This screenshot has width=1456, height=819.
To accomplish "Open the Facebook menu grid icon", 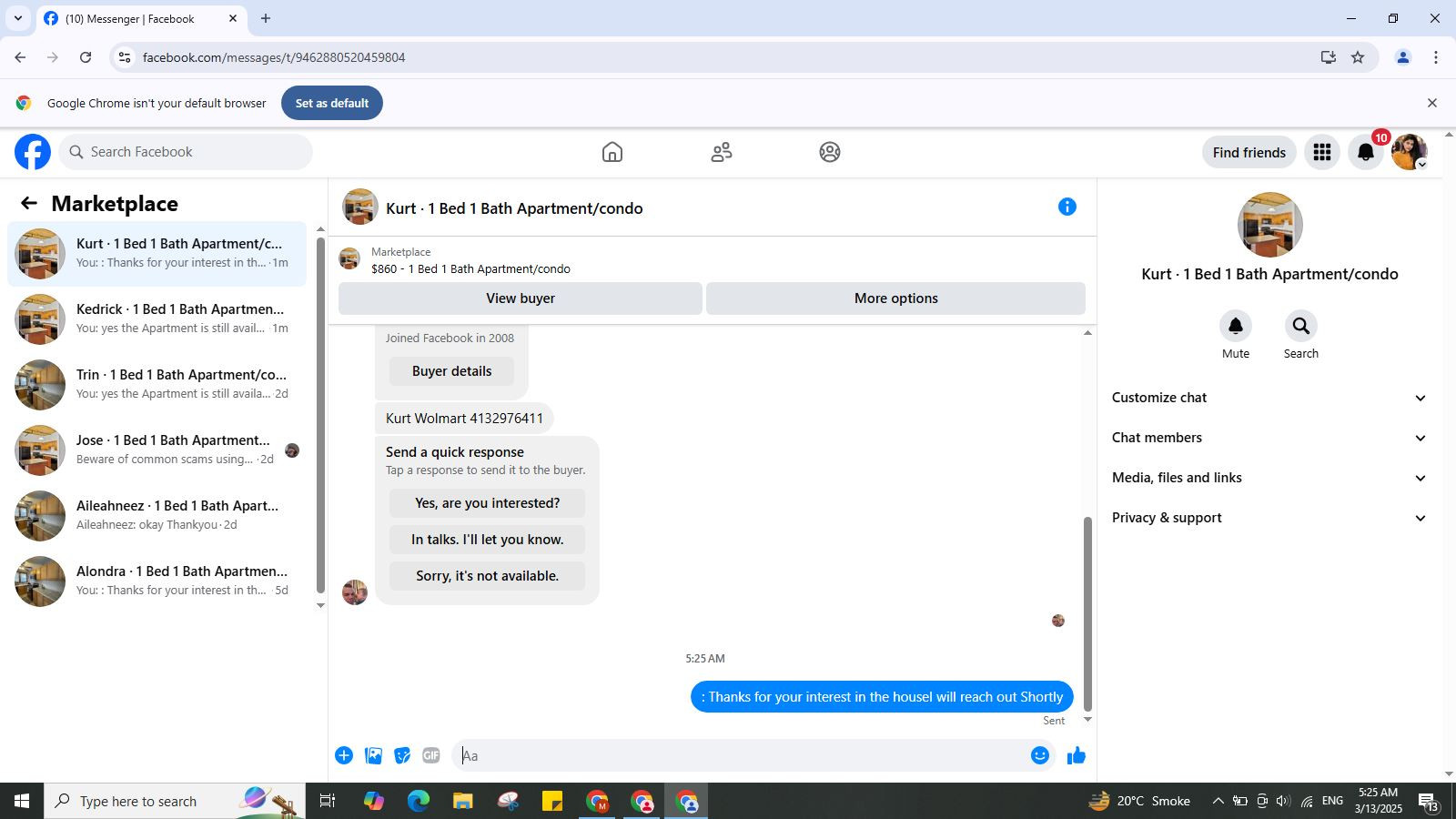I will point(1322,152).
